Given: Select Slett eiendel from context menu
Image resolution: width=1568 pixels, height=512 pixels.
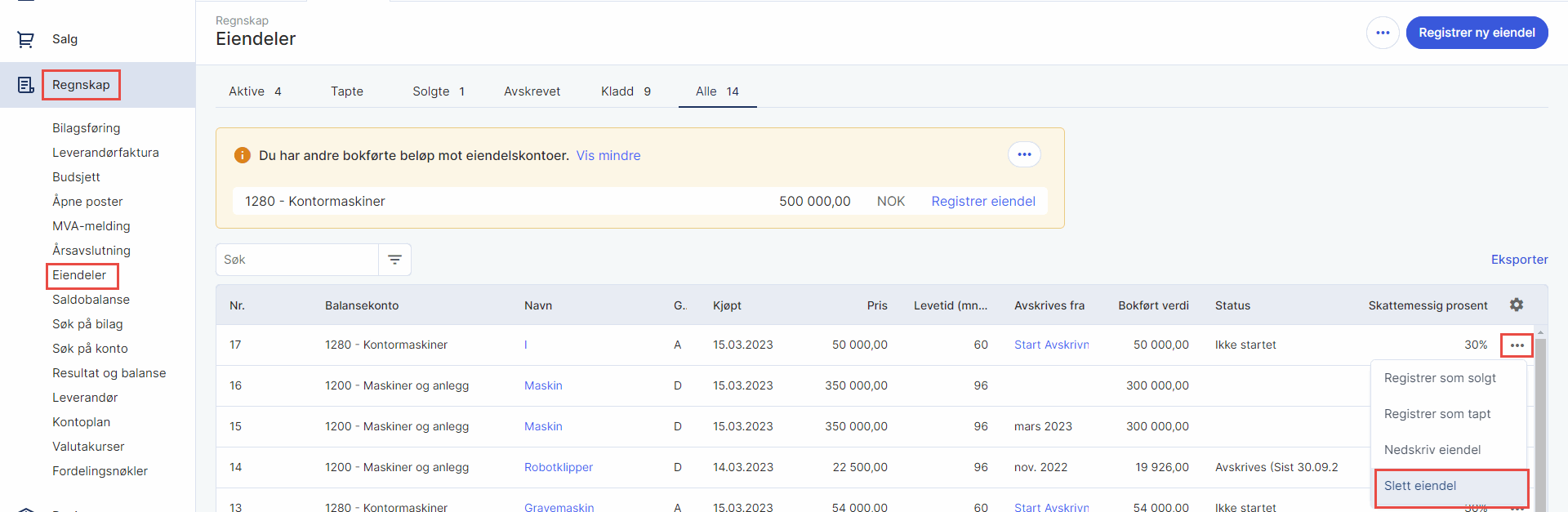Looking at the screenshot, I should 1419,486.
